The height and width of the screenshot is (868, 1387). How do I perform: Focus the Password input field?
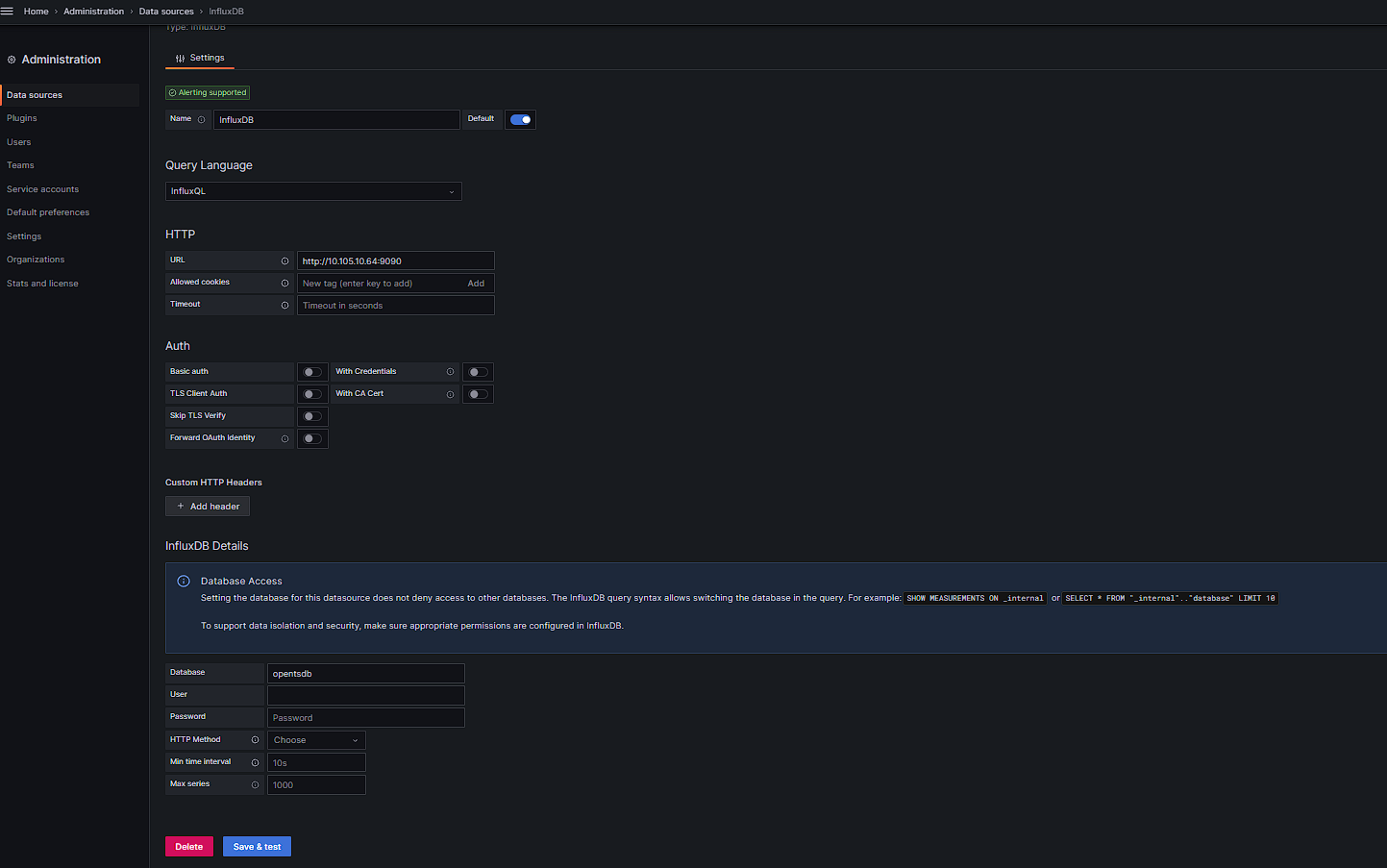coord(366,718)
